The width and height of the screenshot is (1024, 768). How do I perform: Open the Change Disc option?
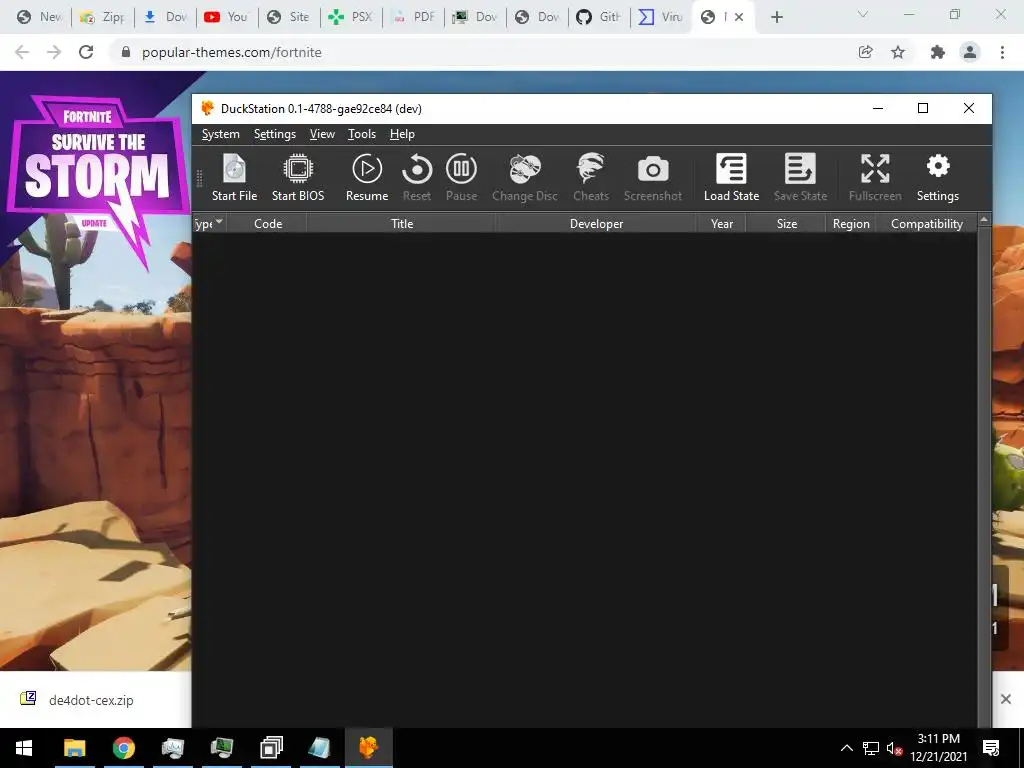(x=524, y=178)
